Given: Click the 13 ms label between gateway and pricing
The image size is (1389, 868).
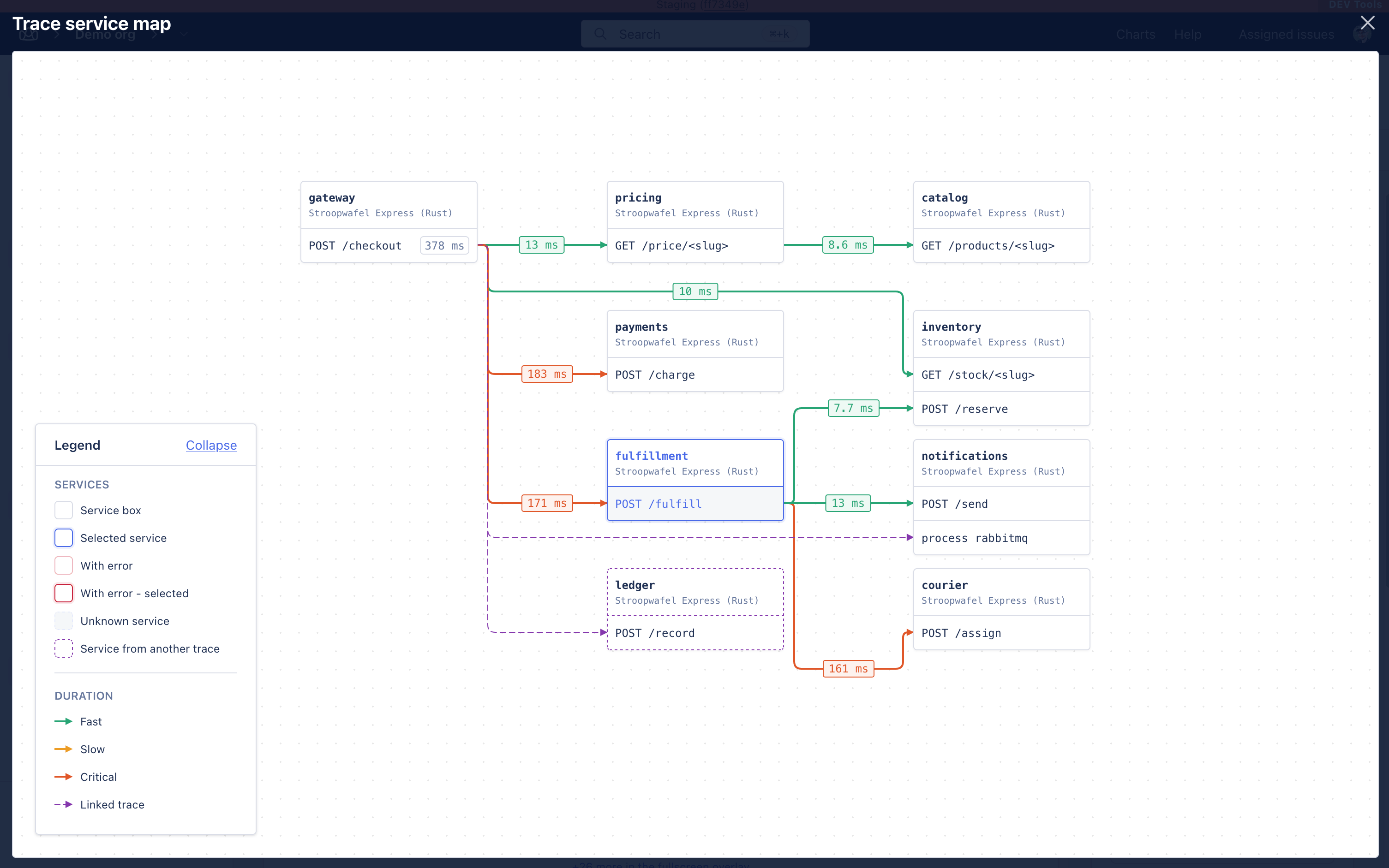Looking at the screenshot, I should coord(541,244).
